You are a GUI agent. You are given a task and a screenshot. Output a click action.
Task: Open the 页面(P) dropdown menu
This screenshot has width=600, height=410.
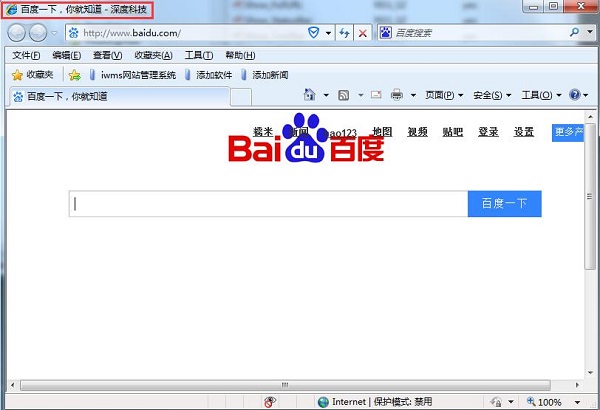coord(444,95)
